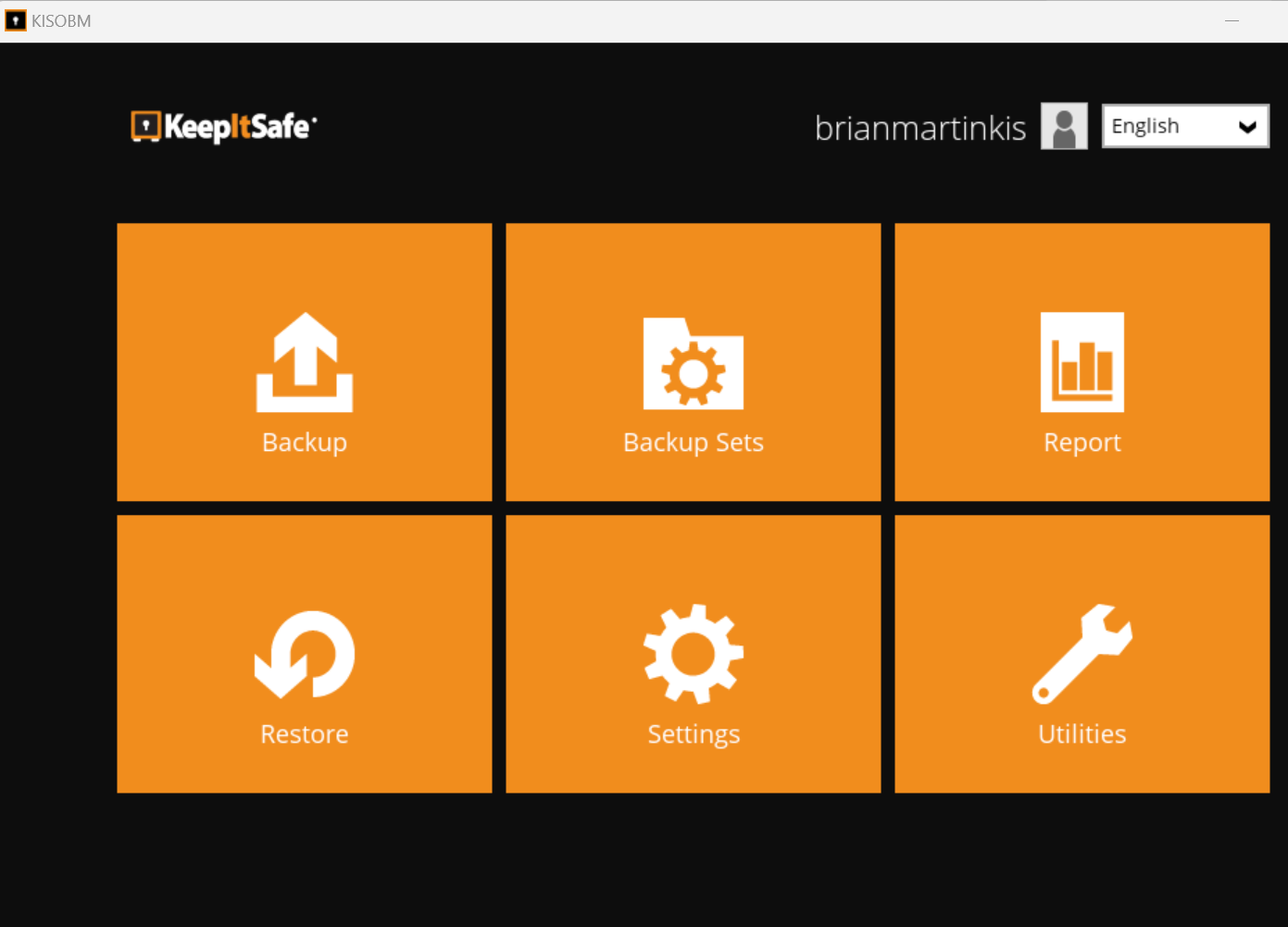Click the Utilities text label
The width and height of the screenshot is (1288, 927).
click(1081, 733)
